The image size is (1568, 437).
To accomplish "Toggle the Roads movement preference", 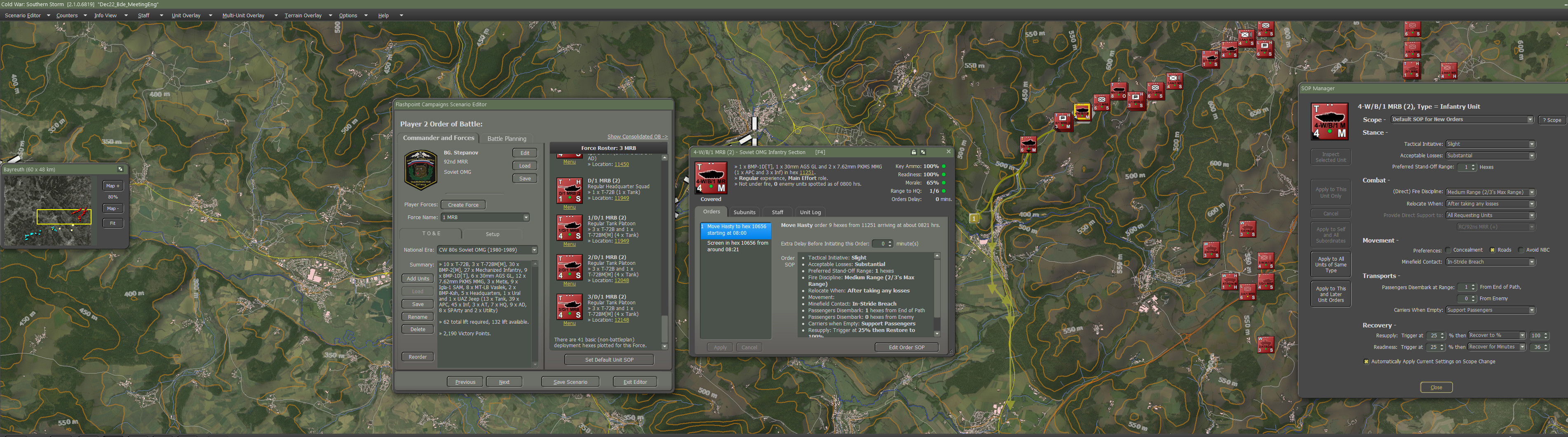I will [1493, 250].
